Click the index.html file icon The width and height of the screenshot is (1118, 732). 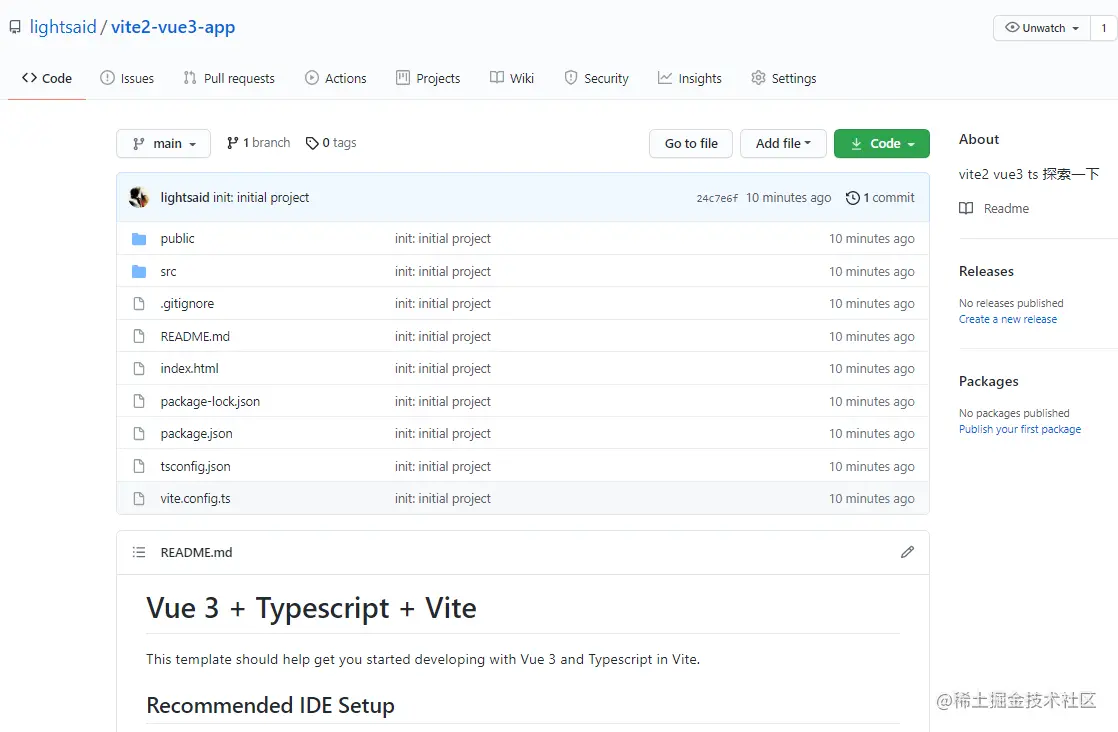[139, 368]
